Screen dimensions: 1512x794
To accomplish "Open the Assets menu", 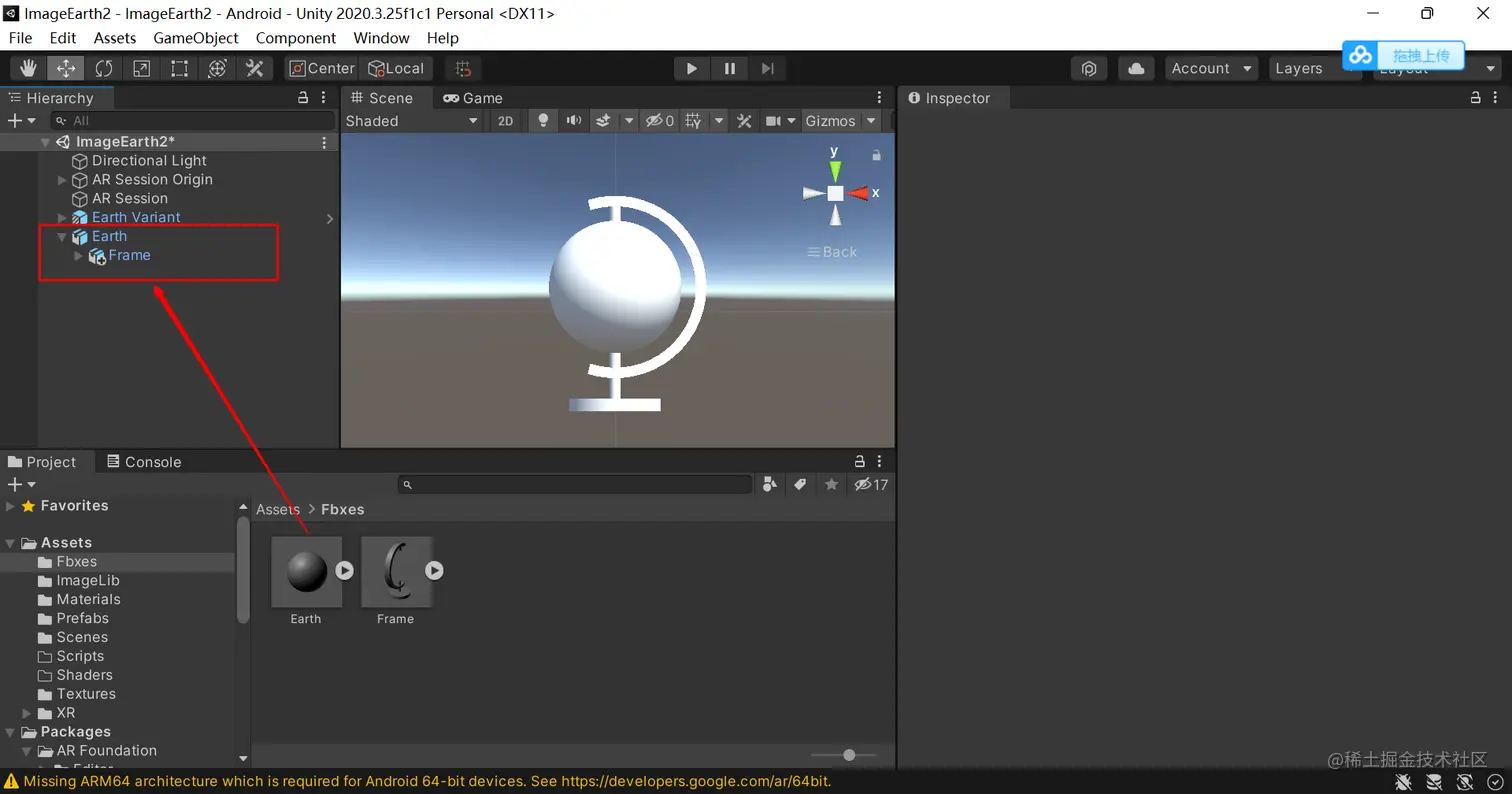I will (x=115, y=38).
